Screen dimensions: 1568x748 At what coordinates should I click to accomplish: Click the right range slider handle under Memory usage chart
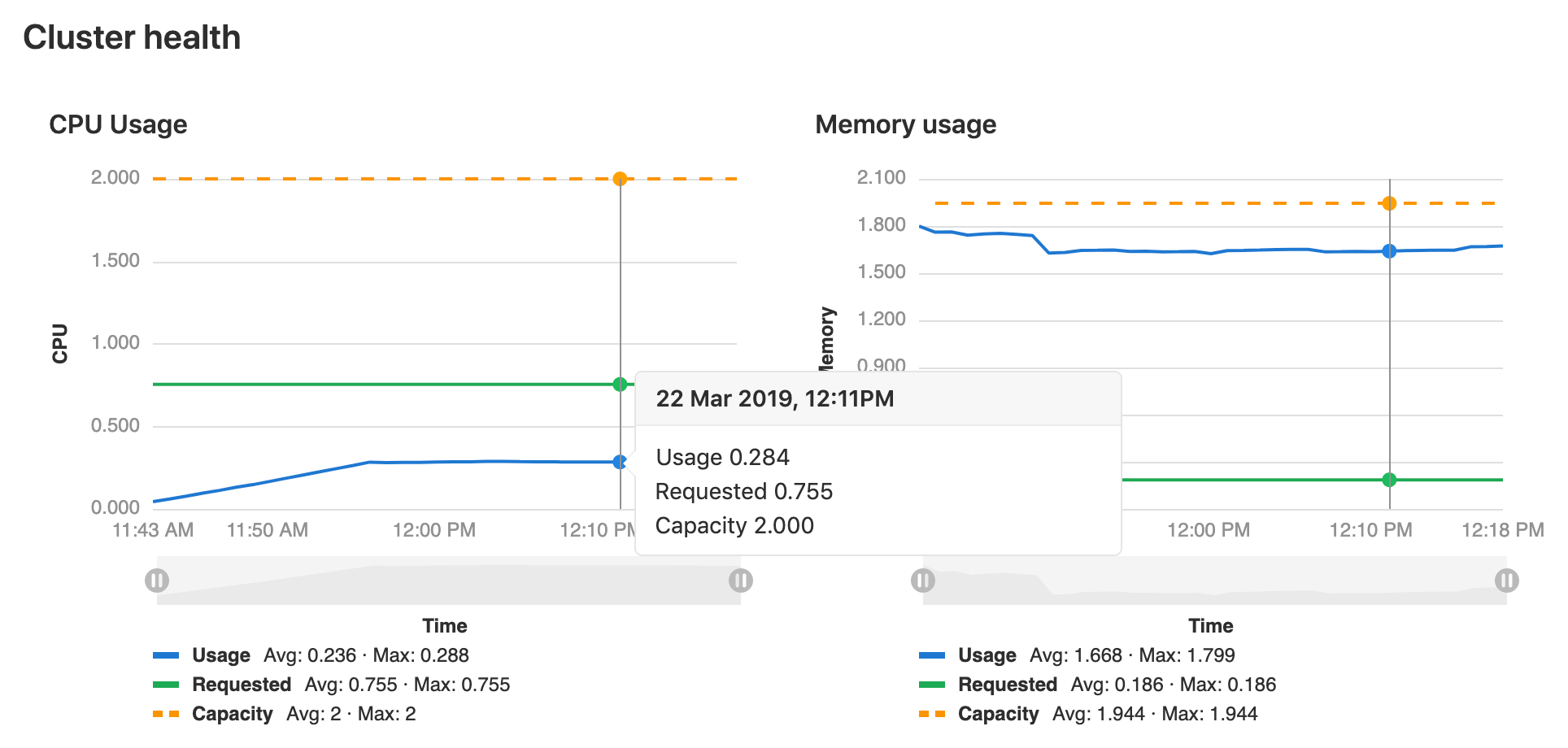[x=1505, y=580]
